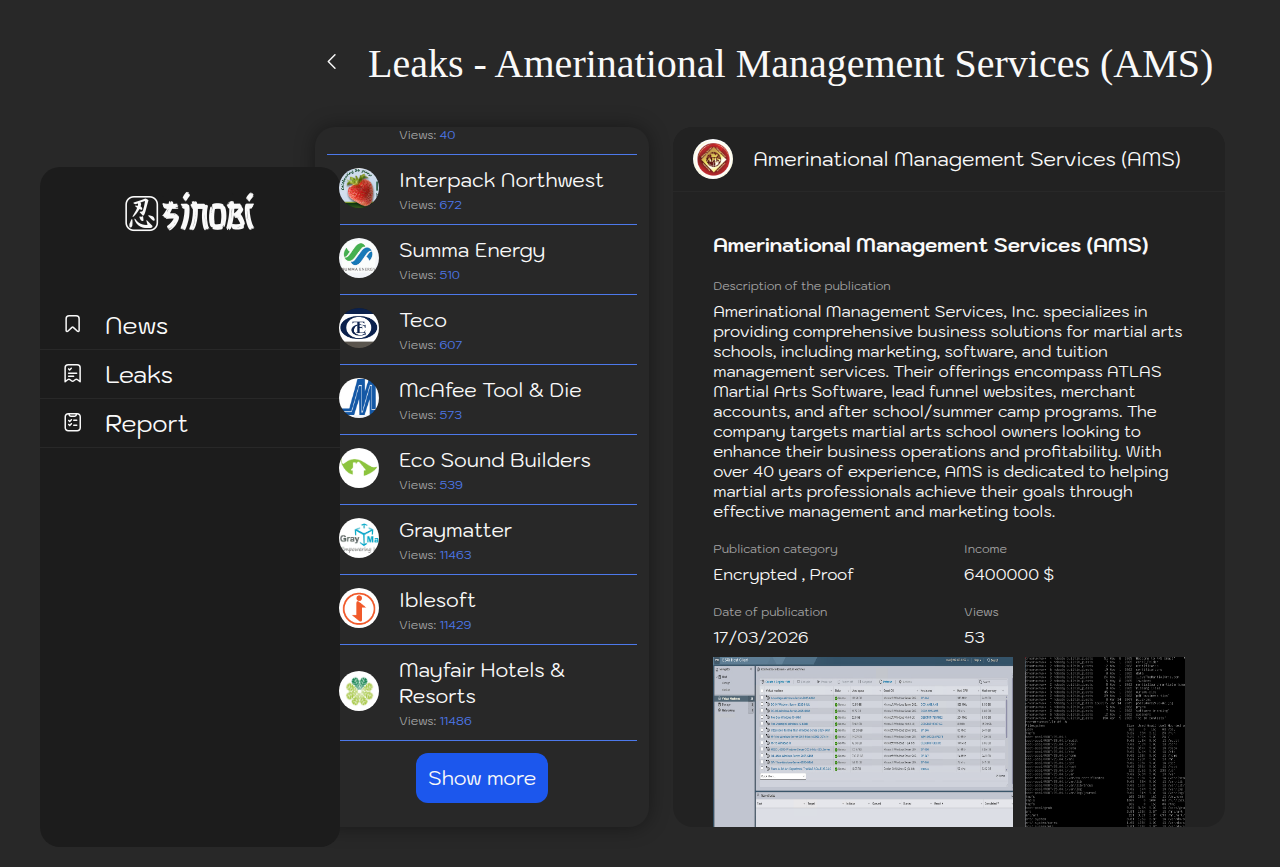Click the Sinobi logo in the sidebar
This screenshot has height=867, width=1280.
click(190, 212)
